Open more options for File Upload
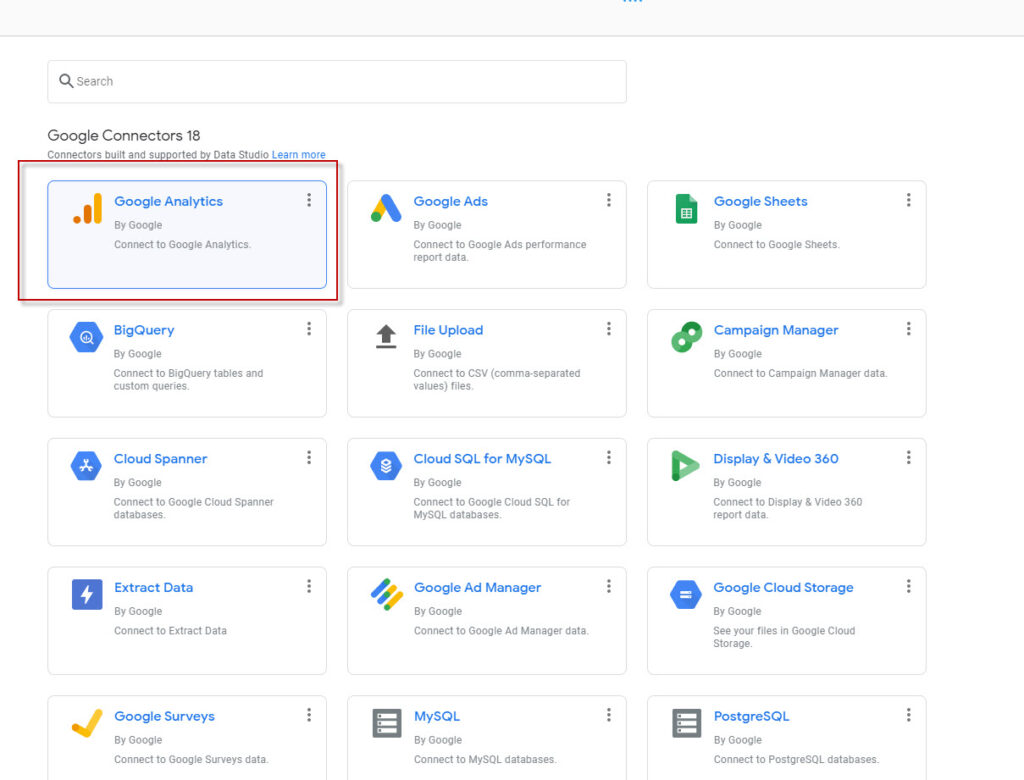The height and width of the screenshot is (780, 1024). [x=609, y=329]
